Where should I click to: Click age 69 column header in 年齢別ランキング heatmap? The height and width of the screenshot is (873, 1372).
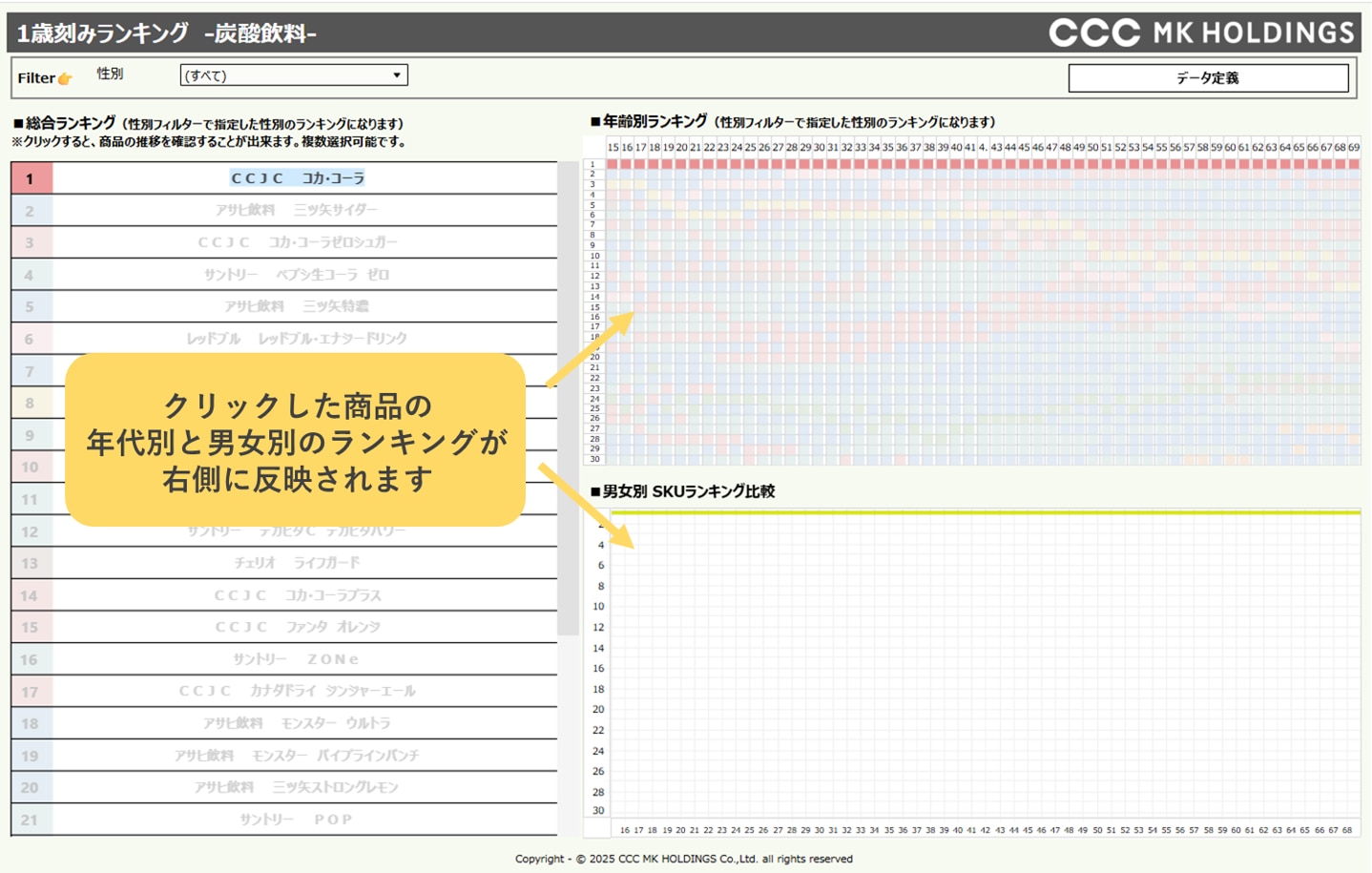[x=1354, y=148]
